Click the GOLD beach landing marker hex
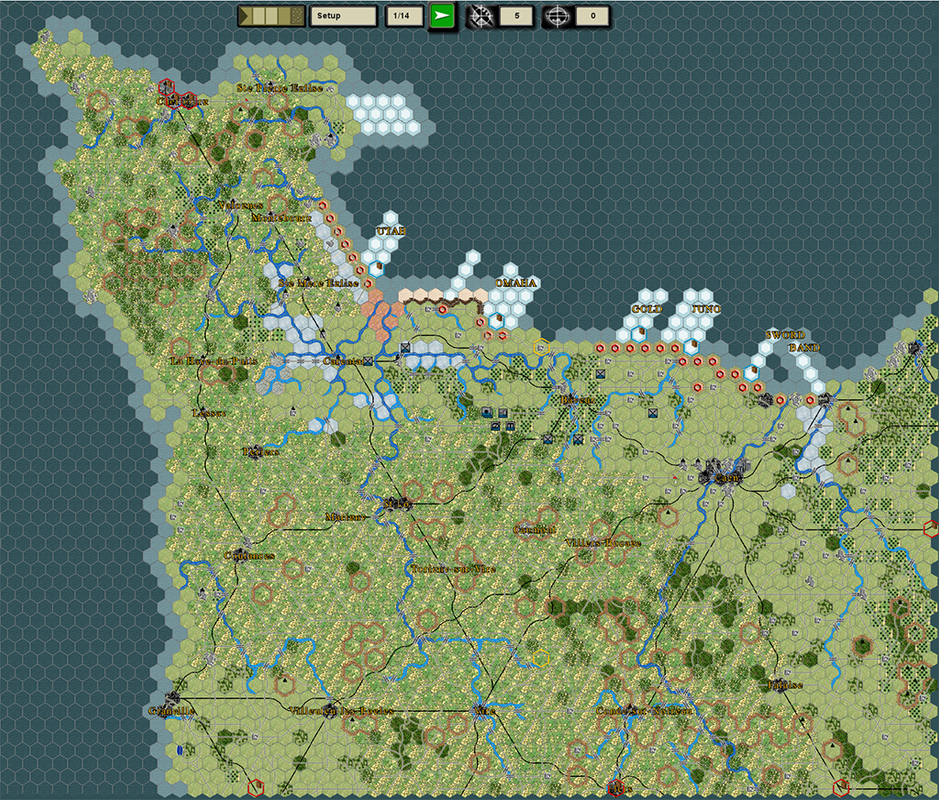The image size is (939, 800). tap(638, 334)
